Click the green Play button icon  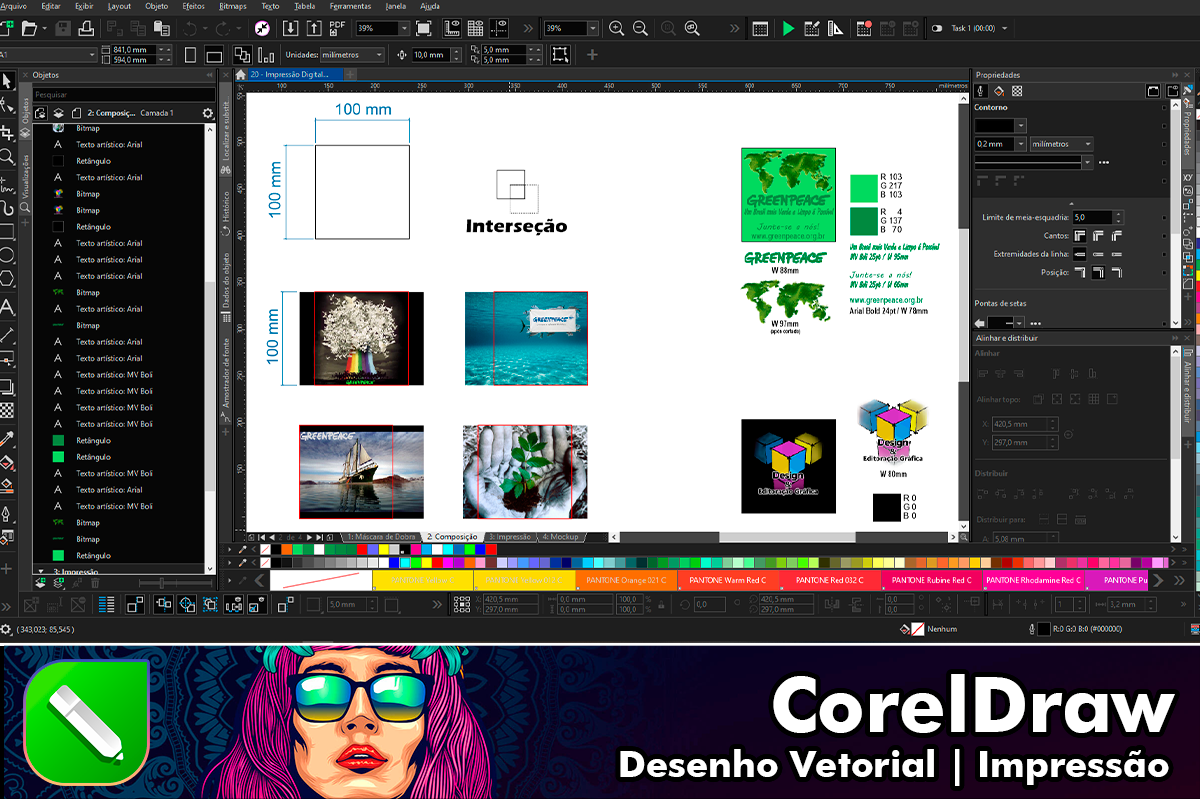pos(788,28)
